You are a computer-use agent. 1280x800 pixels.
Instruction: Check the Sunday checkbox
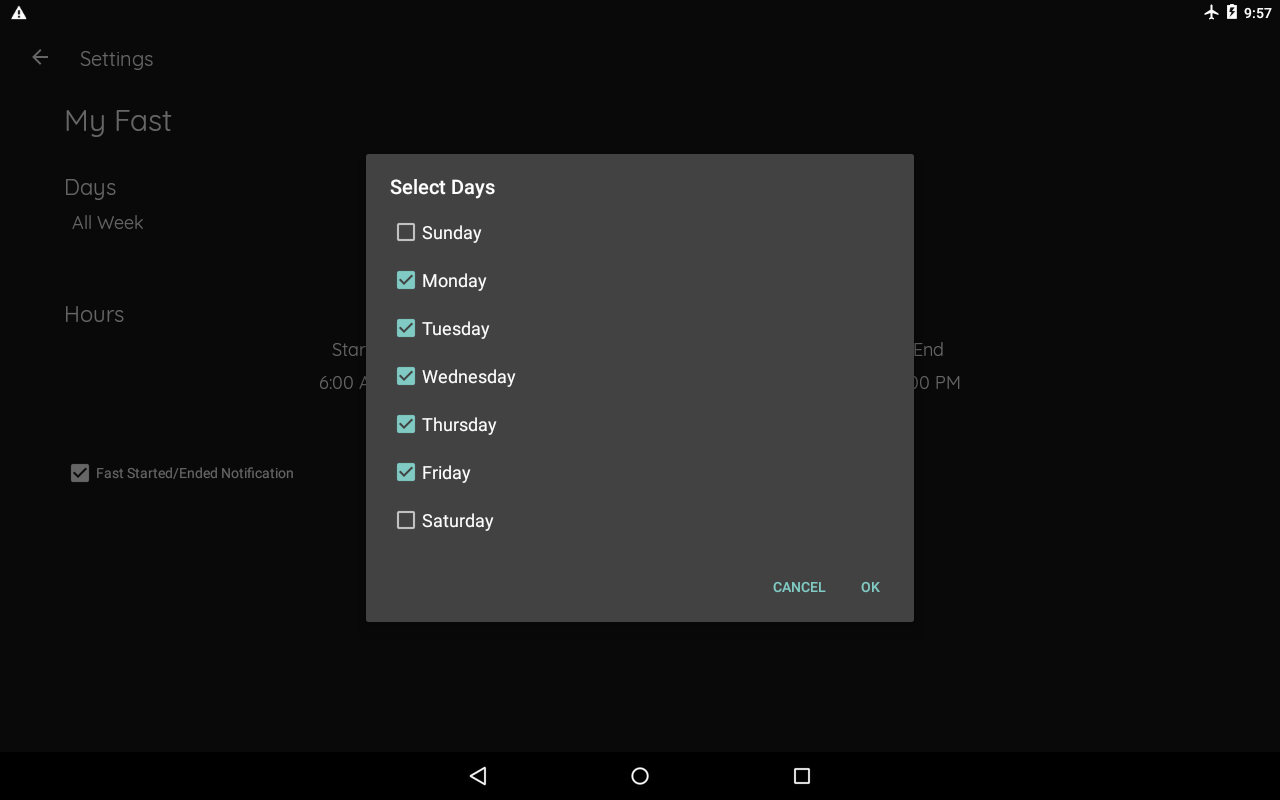(406, 232)
